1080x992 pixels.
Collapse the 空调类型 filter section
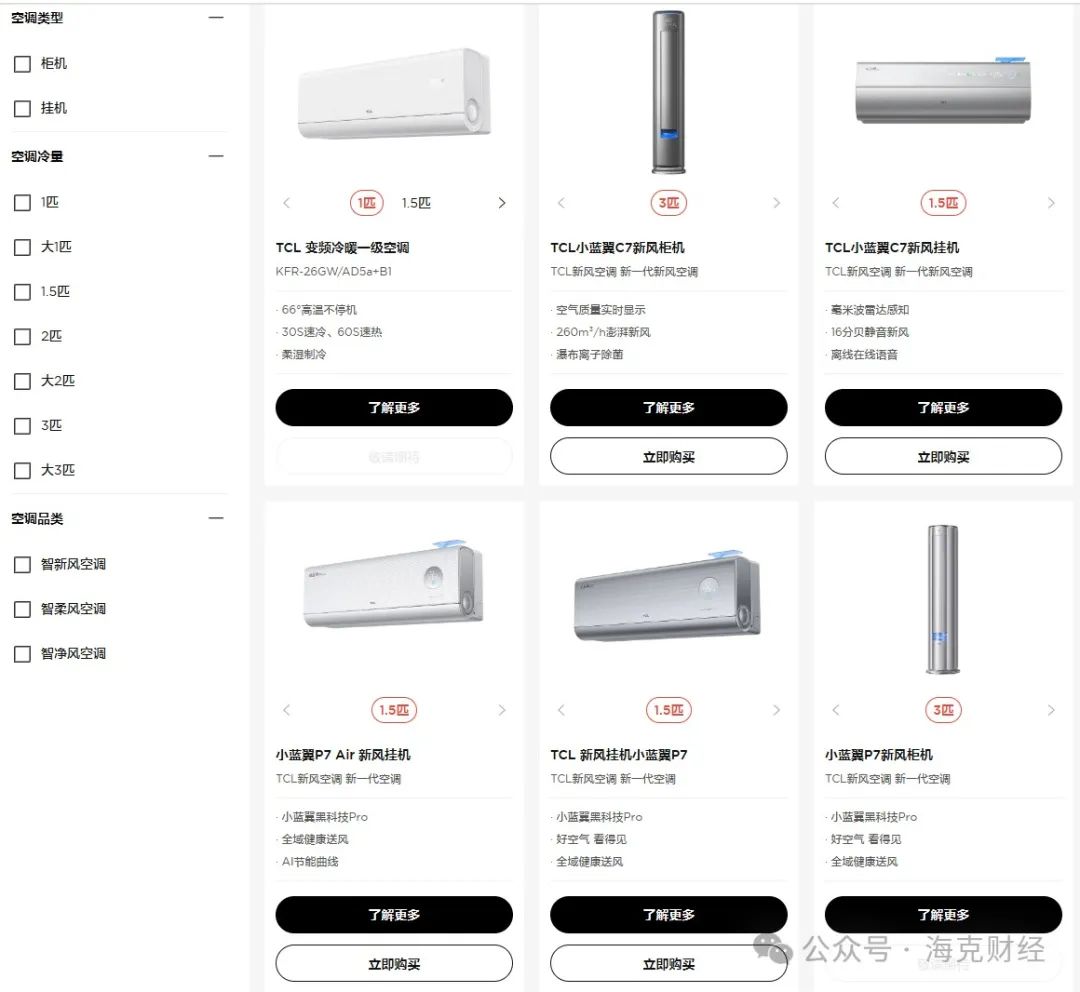[x=216, y=17]
